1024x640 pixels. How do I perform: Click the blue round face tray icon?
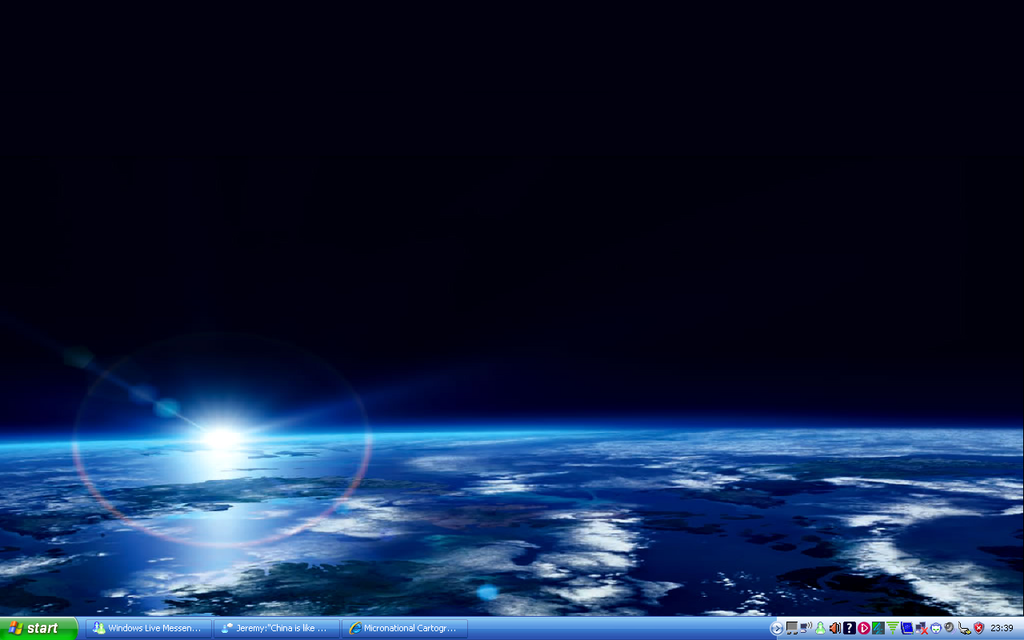point(935,628)
